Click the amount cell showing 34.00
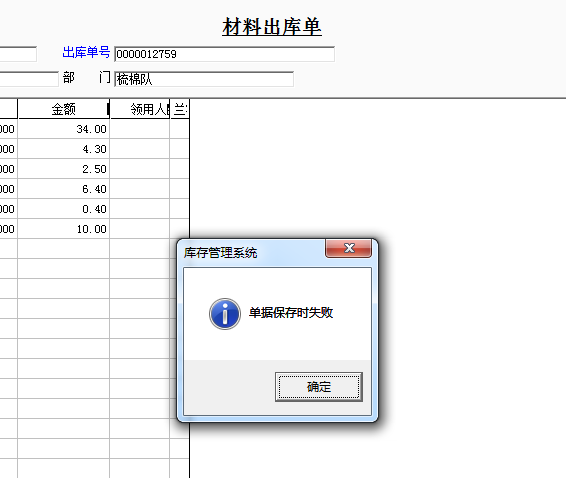The width and height of the screenshot is (566, 478). [x=64, y=129]
